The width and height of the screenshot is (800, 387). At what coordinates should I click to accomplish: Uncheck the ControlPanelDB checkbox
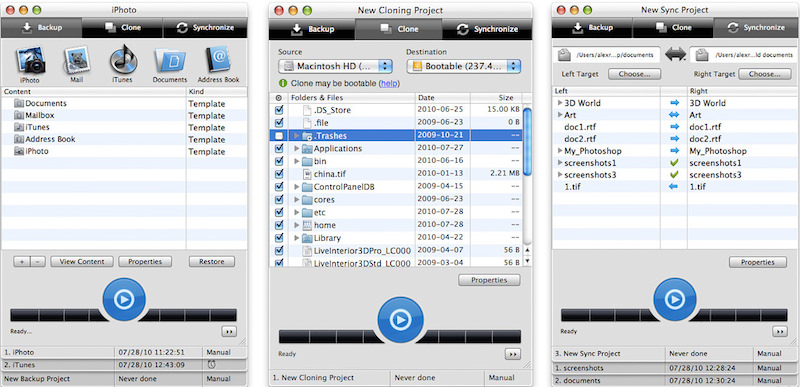tap(279, 187)
